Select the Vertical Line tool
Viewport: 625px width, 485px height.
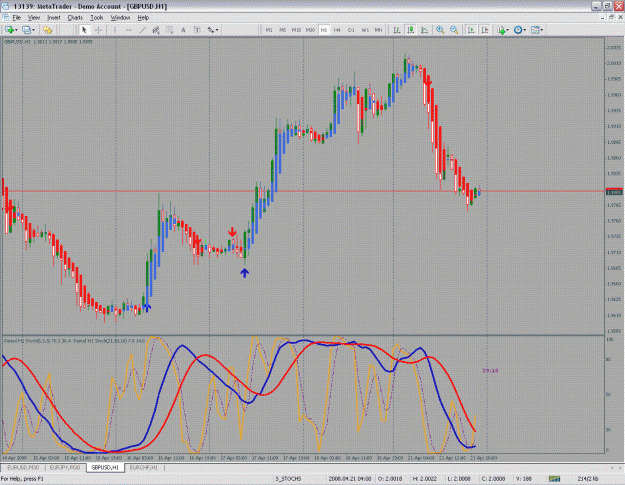click(x=115, y=30)
